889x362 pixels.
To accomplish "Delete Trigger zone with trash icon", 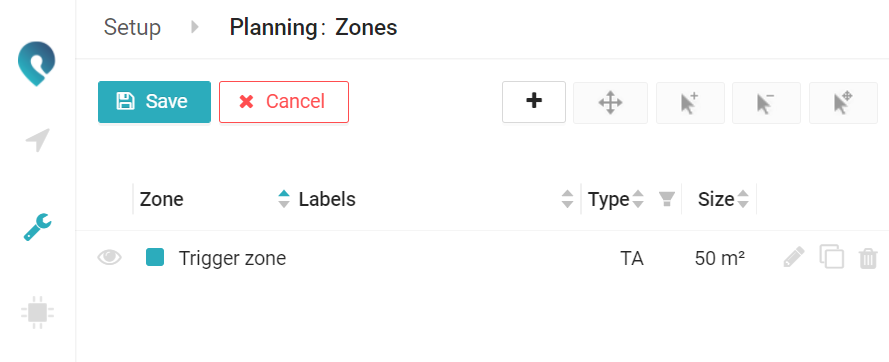I will [x=868, y=258].
